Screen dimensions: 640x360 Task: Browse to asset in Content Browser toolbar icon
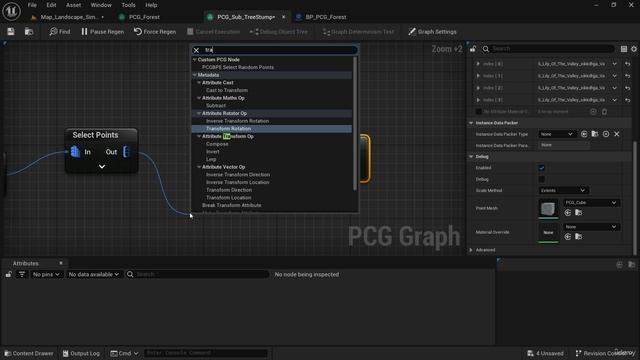click(29, 31)
